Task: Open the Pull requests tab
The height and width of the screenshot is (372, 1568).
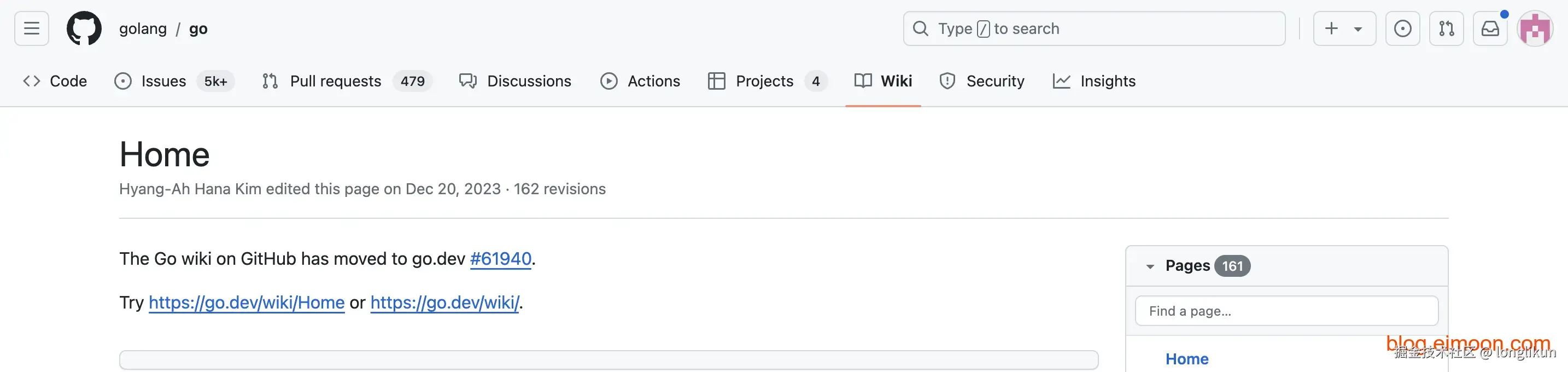Action: (x=347, y=81)
